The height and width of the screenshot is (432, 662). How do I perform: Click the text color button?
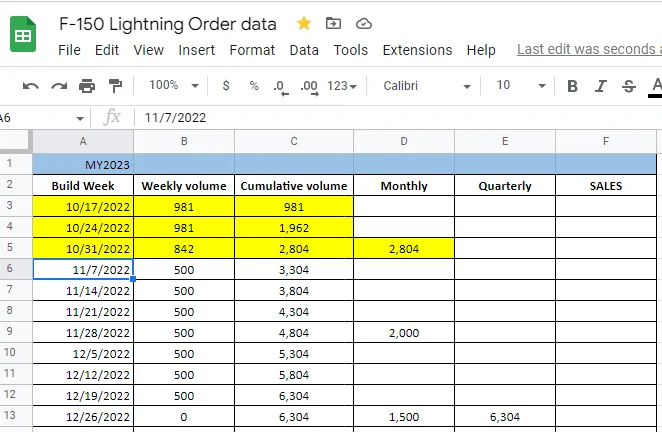click(x=655, y=86)
